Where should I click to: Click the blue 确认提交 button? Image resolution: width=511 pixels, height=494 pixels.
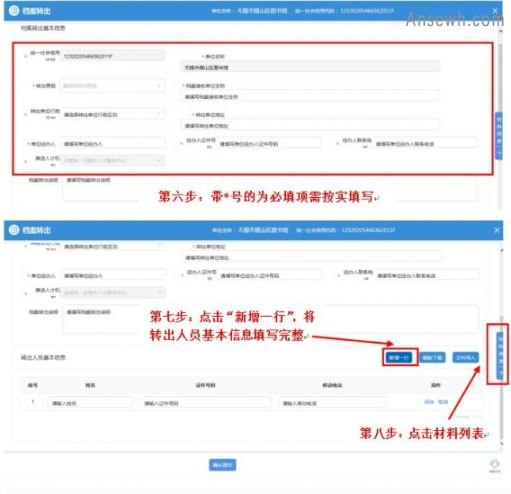(x=222, y=465)
